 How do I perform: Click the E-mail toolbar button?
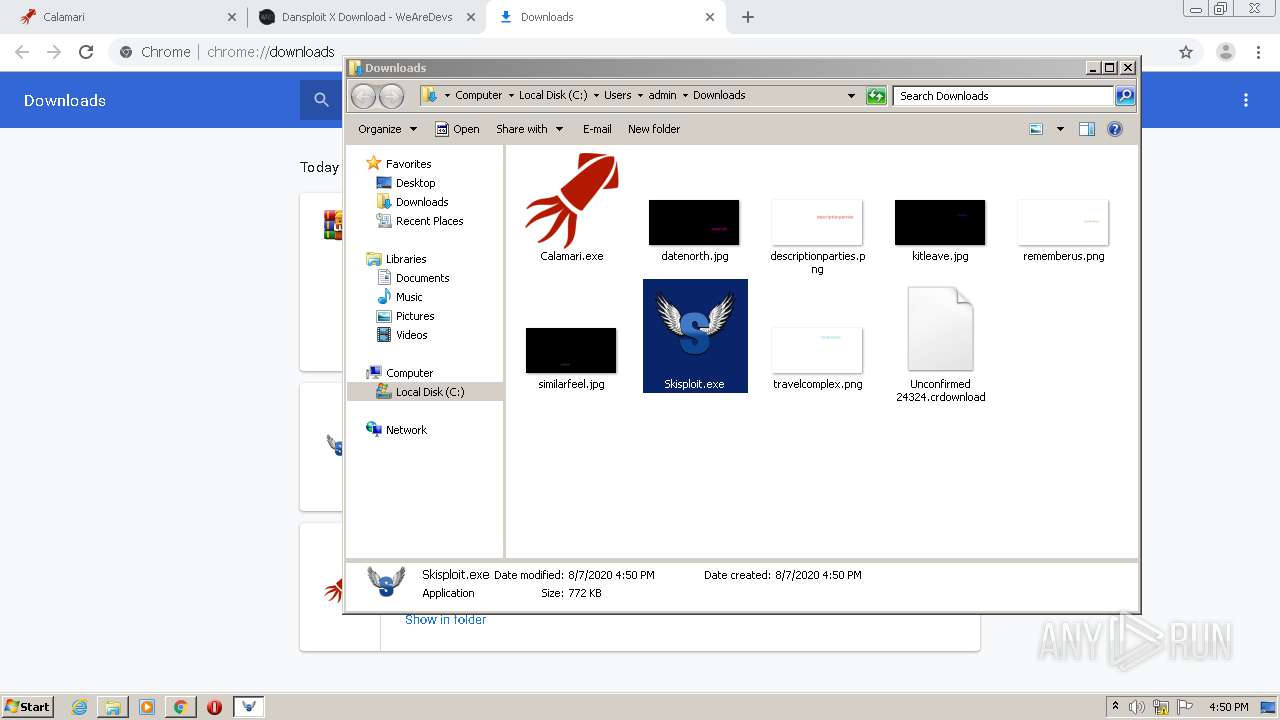(x=597, y=129)
